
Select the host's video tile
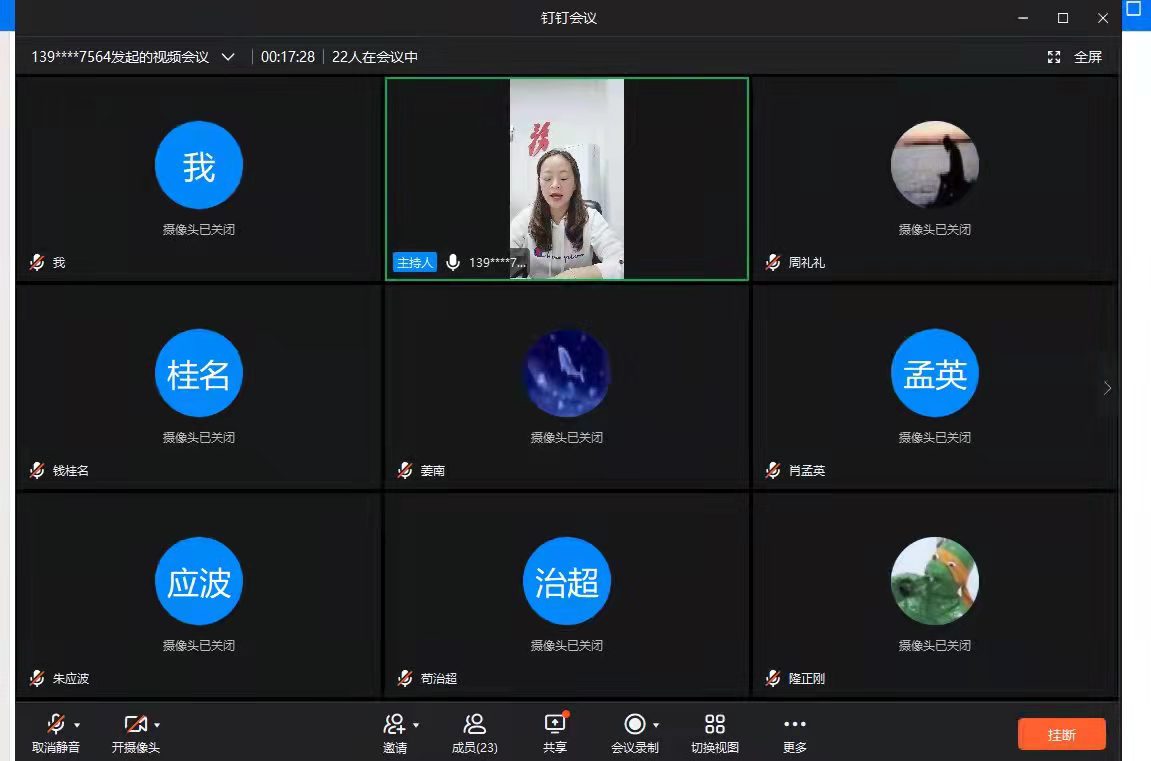point(567,178)
